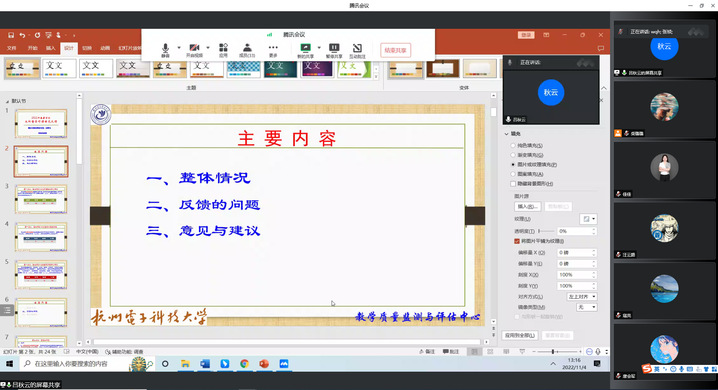The width and height of the screenshot is (718, 390).
Task: Save the presentation with the save icon
Action: 11,35
